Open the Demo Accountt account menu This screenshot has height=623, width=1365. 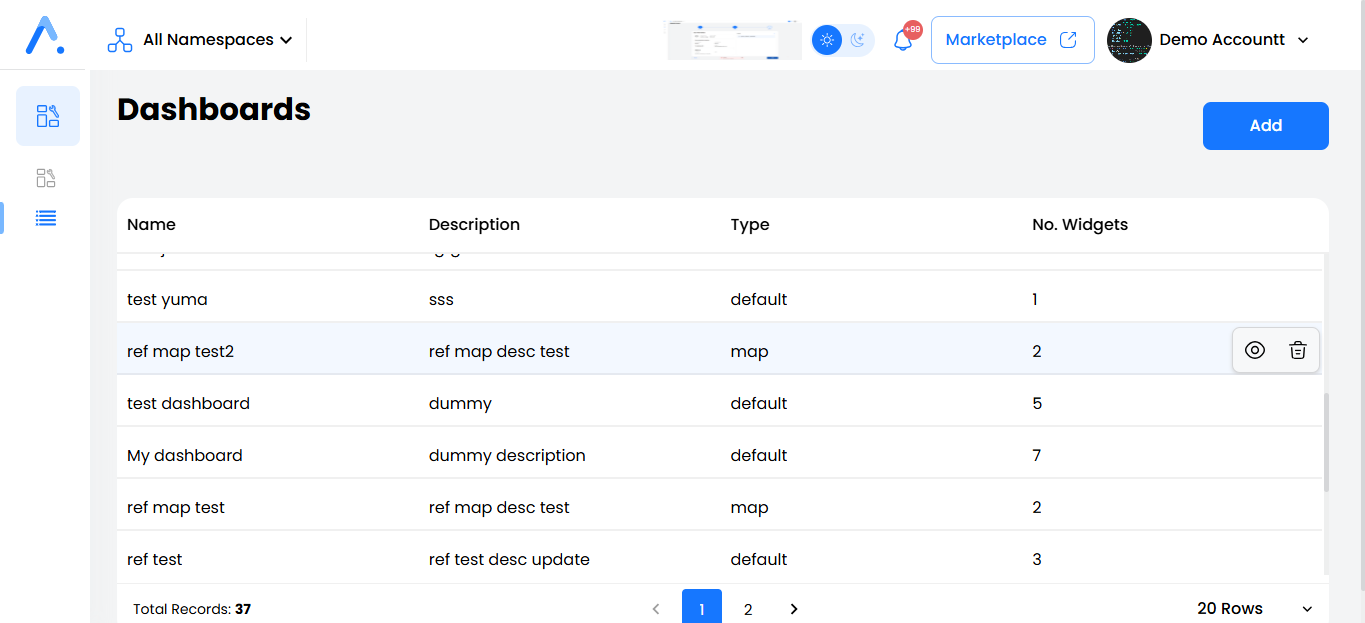(1222, 39)
